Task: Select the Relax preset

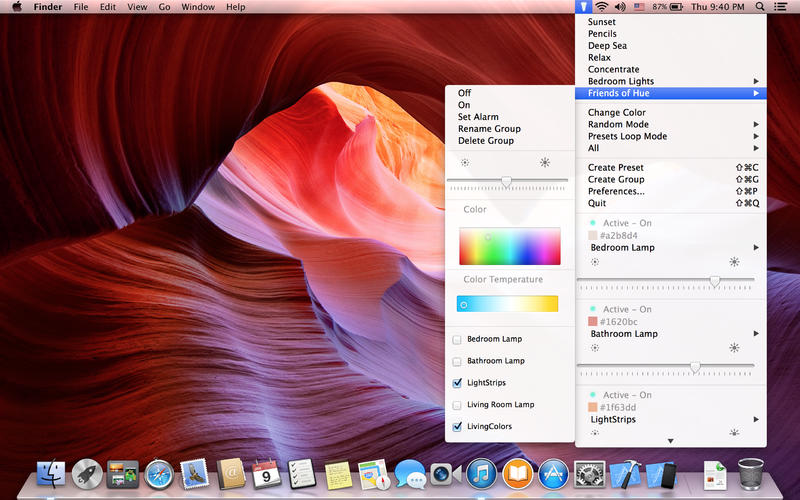Action: (x=670, y=57)
